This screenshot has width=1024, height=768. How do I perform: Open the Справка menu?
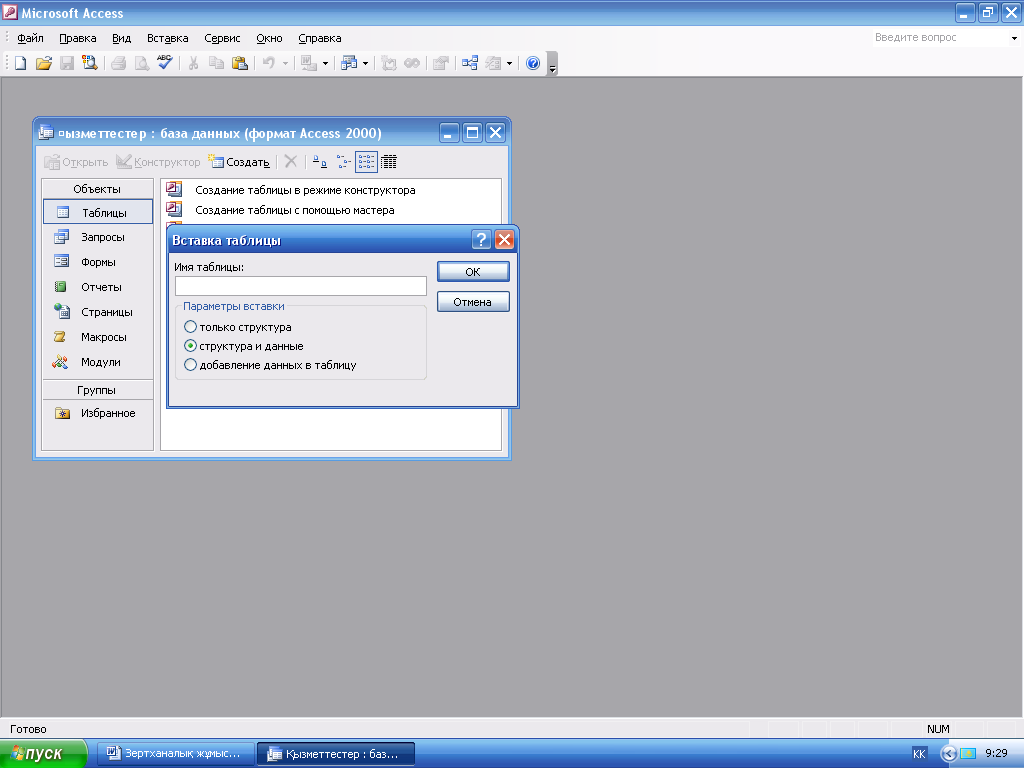click(x=320, y=38)
